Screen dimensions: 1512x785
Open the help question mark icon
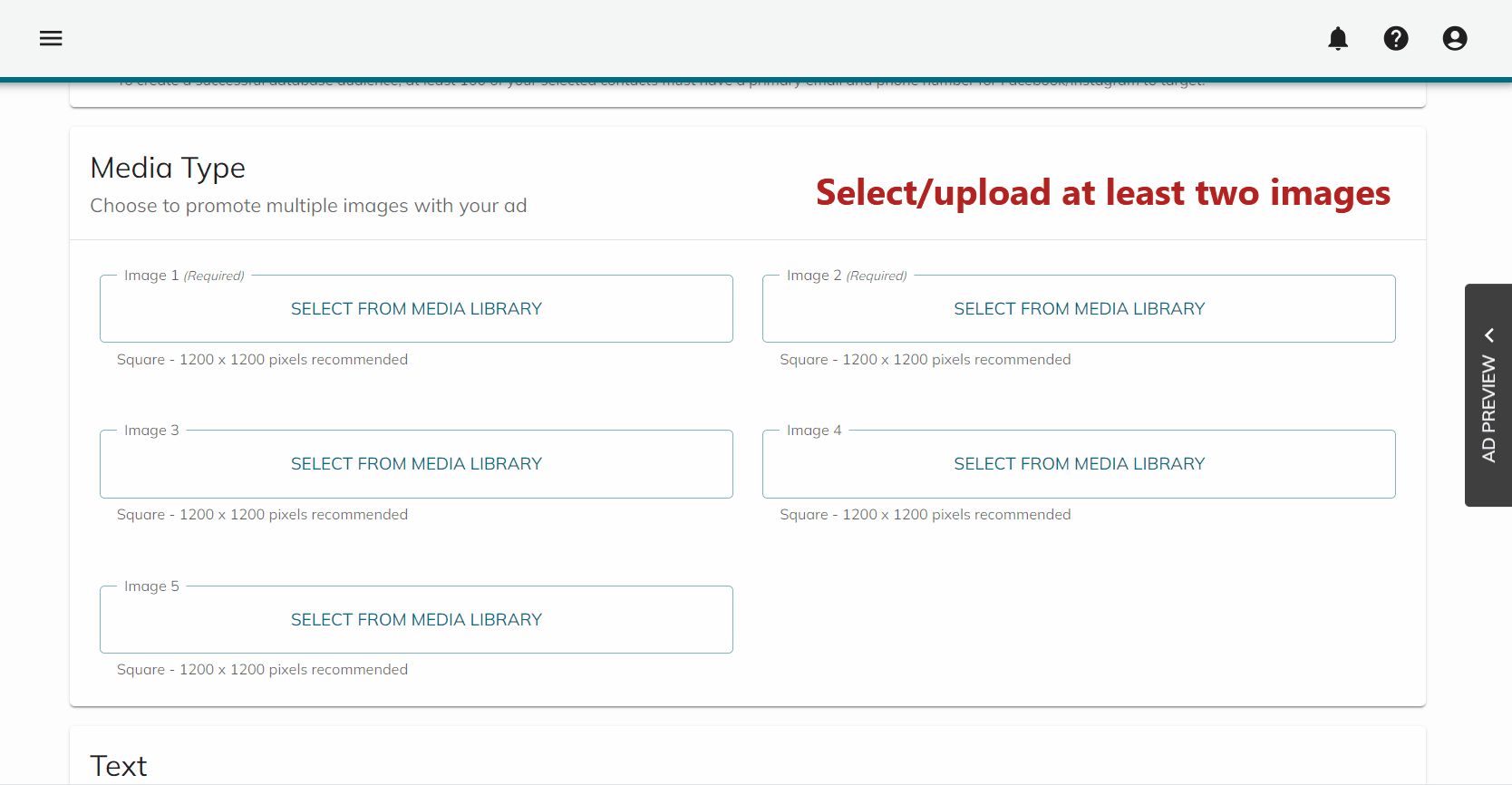1396,38
